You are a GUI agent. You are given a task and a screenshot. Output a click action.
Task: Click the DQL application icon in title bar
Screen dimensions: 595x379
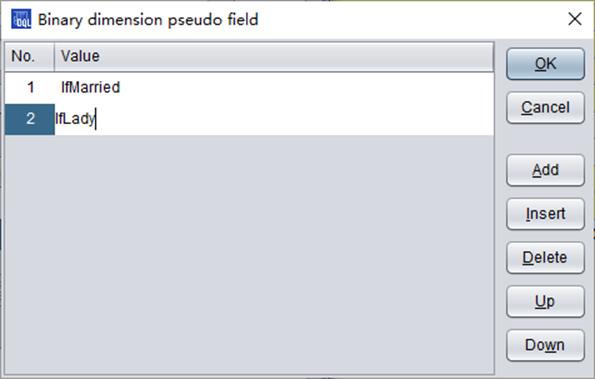(21, 19)
